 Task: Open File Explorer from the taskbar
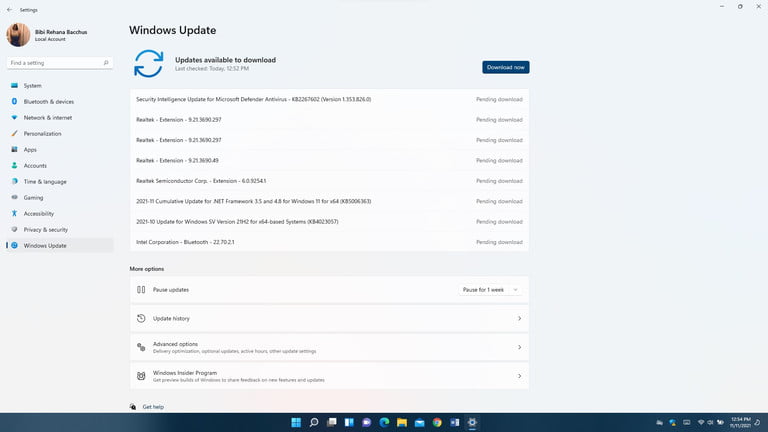(402, 422)
